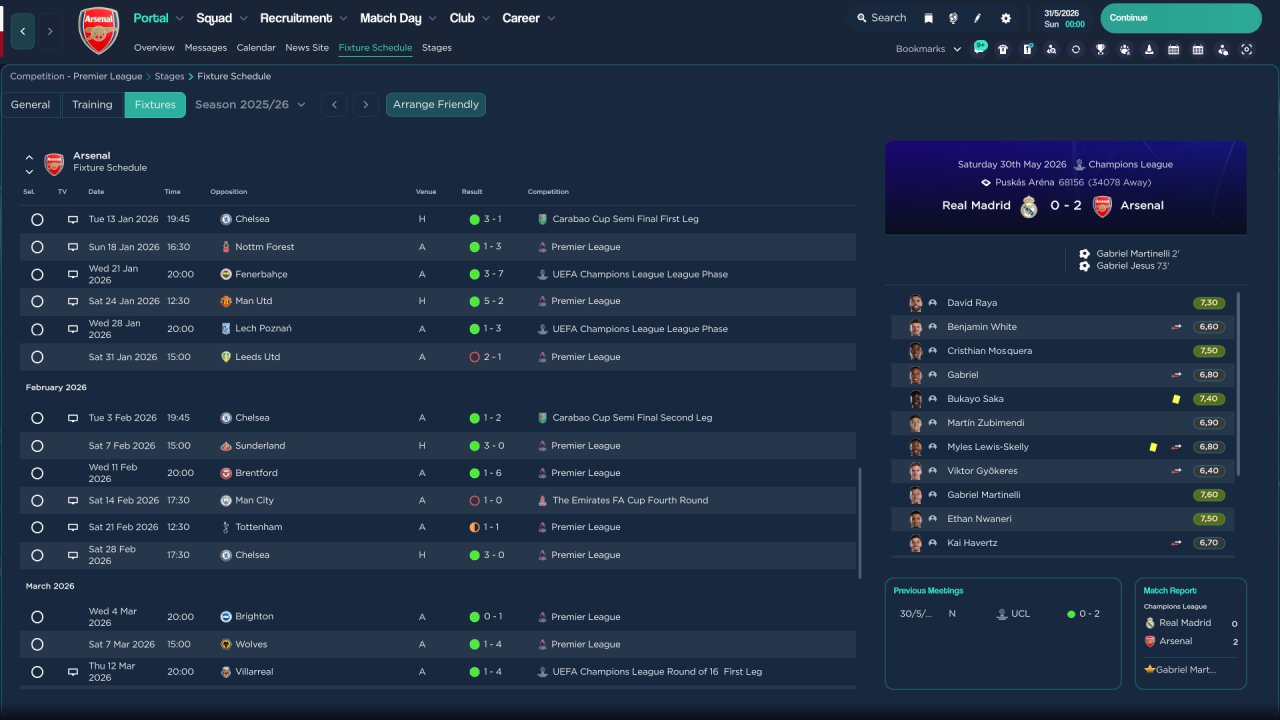Open the 9+ notifications chat icon
Viewport: 1280px width, 720px height.
click(979, 48)
